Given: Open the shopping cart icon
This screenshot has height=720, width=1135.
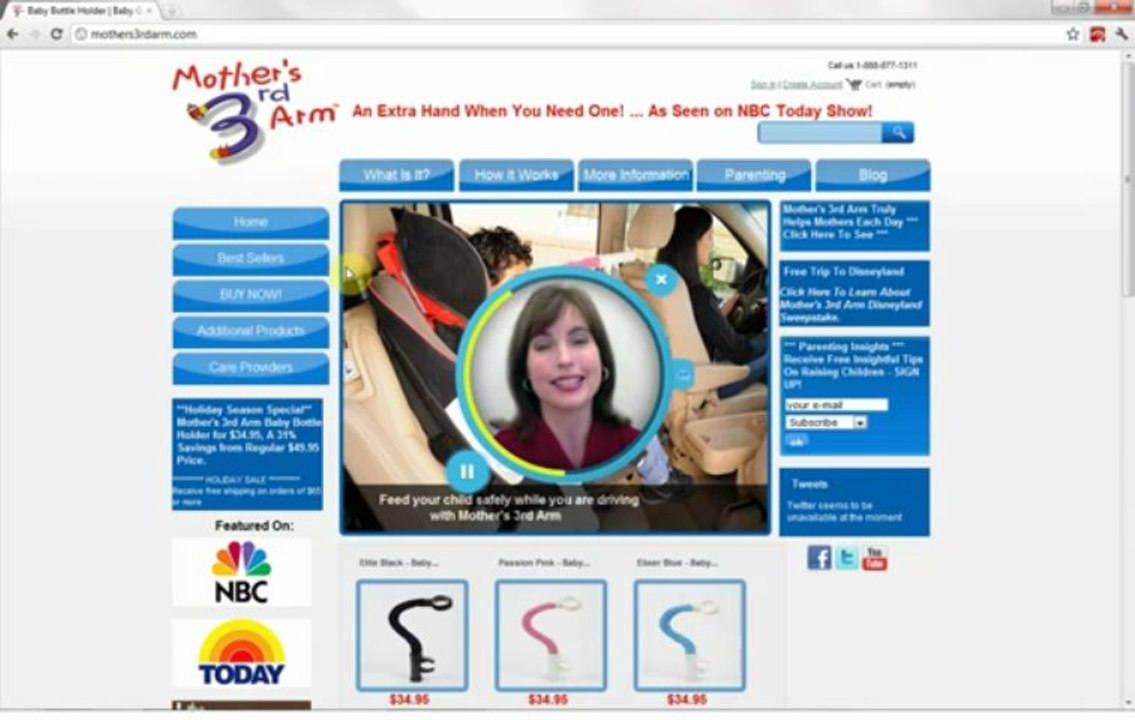Looking at the screenshot, I should pos(854,85).
